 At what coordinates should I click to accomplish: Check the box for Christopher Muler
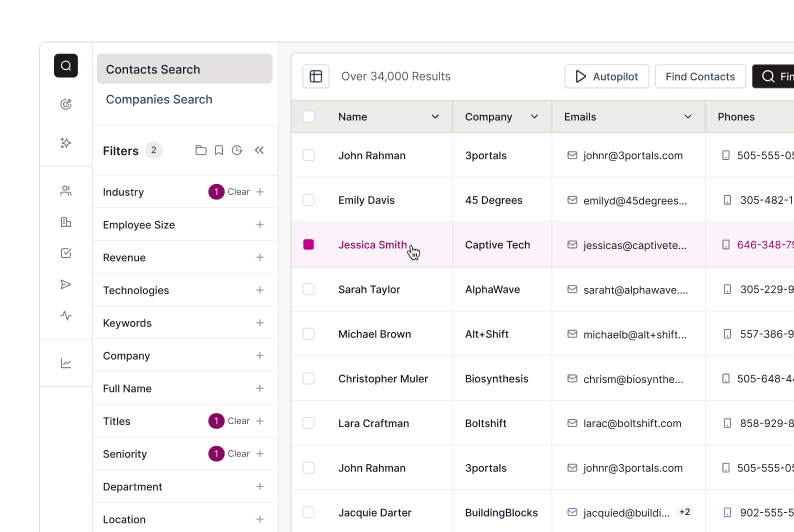tap(308, 379)
